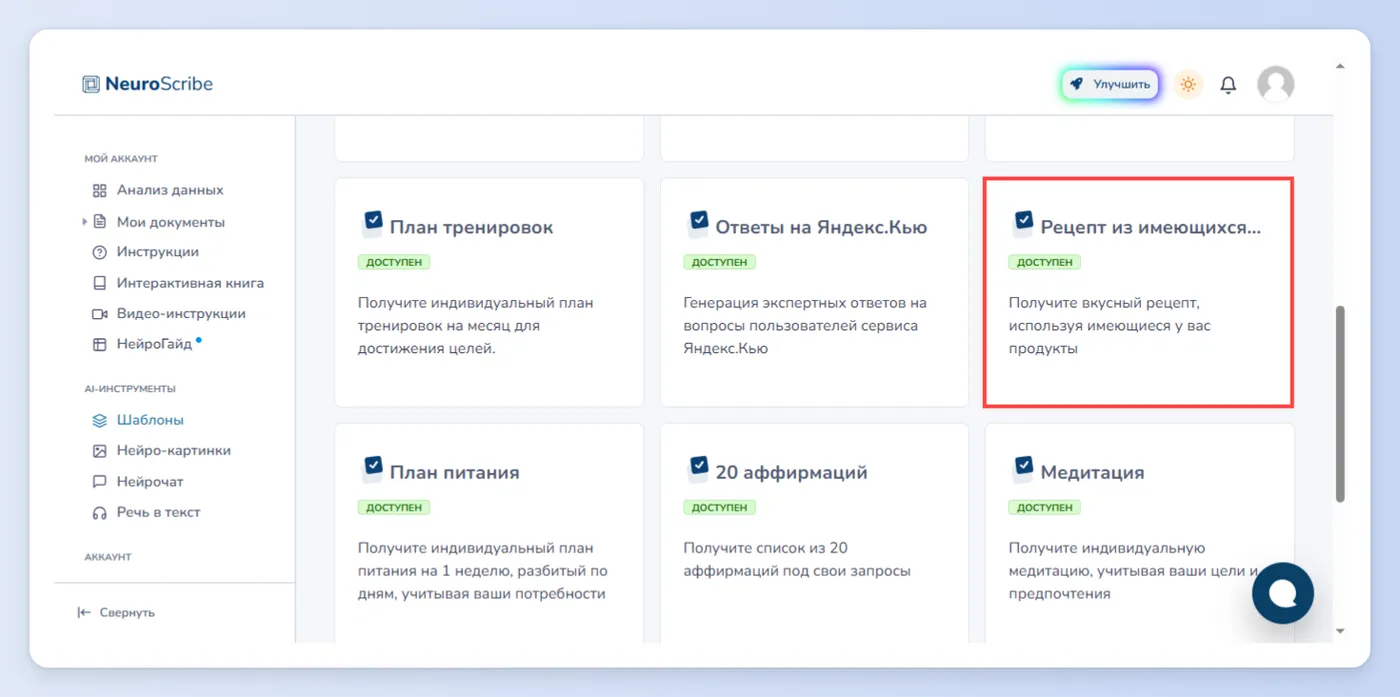1400x697 pixels.
Task: Click the План тренировок card icon
Action: (371, 222)
